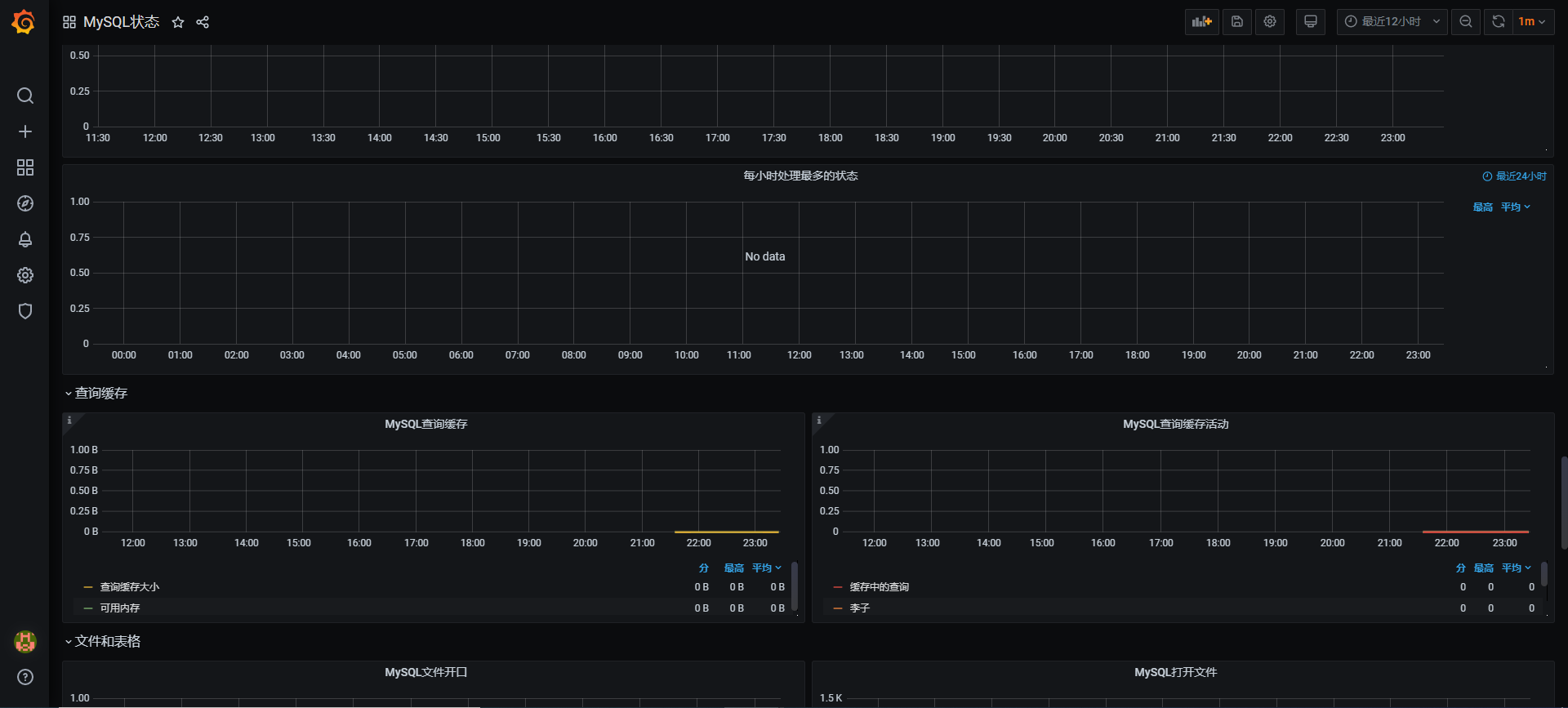Image resolution: width=1568 pixels, height=708 pixels.
Task: Sort by 最高 in 每小时处理最多的状态 legend
Action: tap(1483, 207)
